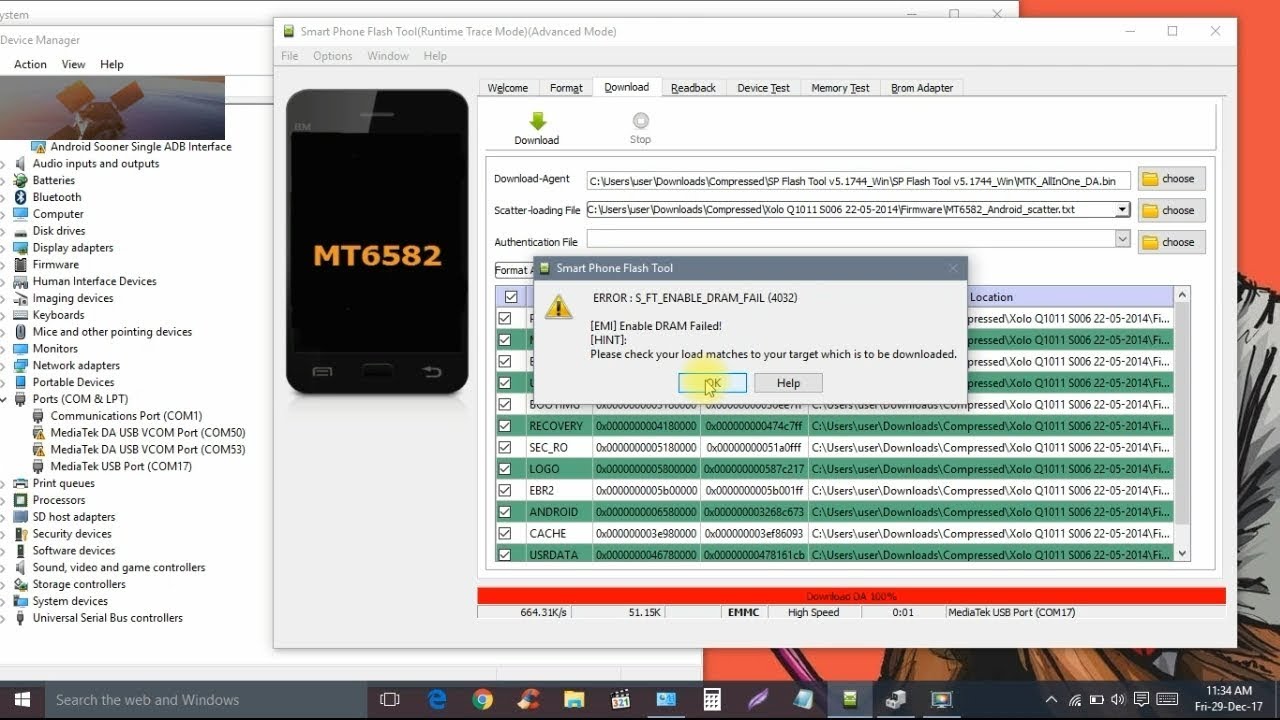
Task: Switch to the Brom Adapter tab
Action: 922,88
